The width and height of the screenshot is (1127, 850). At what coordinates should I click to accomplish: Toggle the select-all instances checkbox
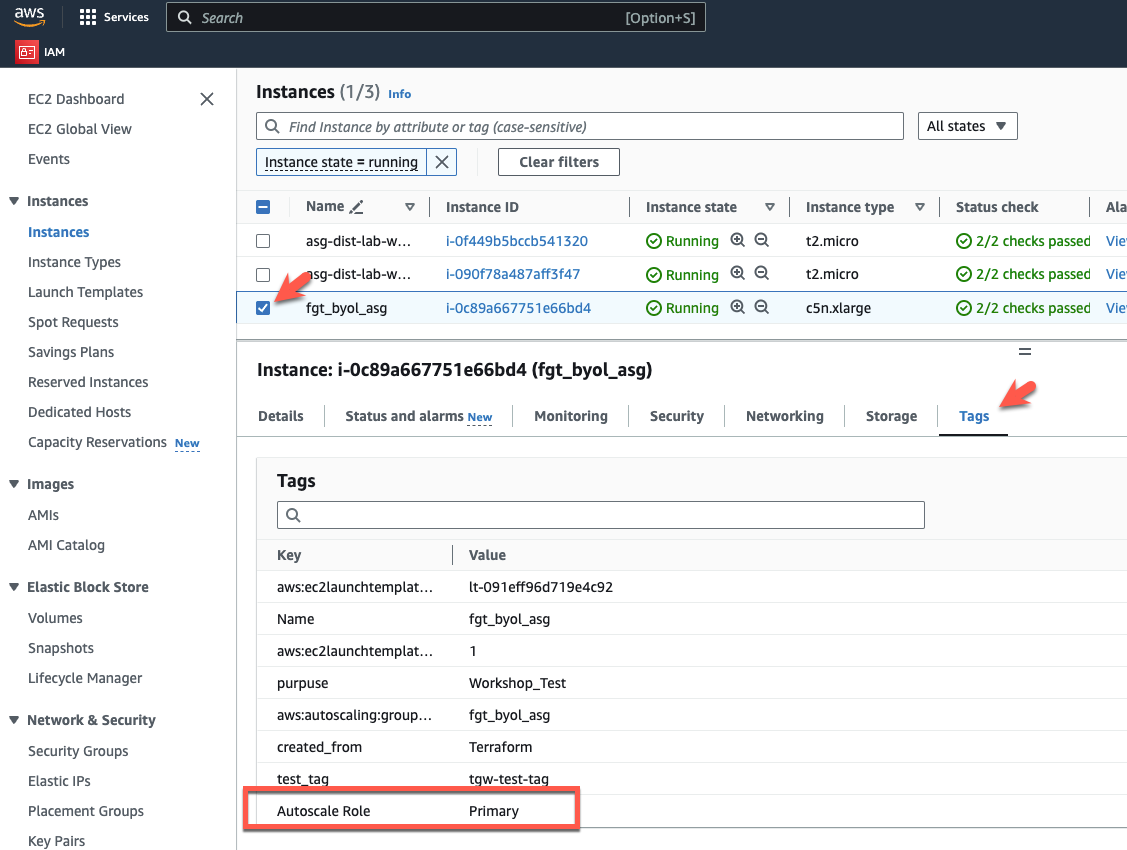click(263, 207)
